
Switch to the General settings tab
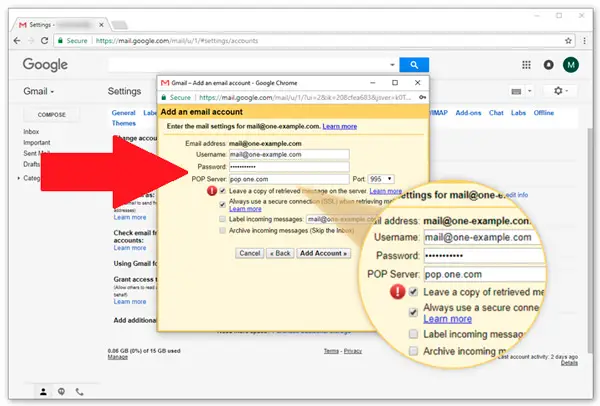[123, 113]
